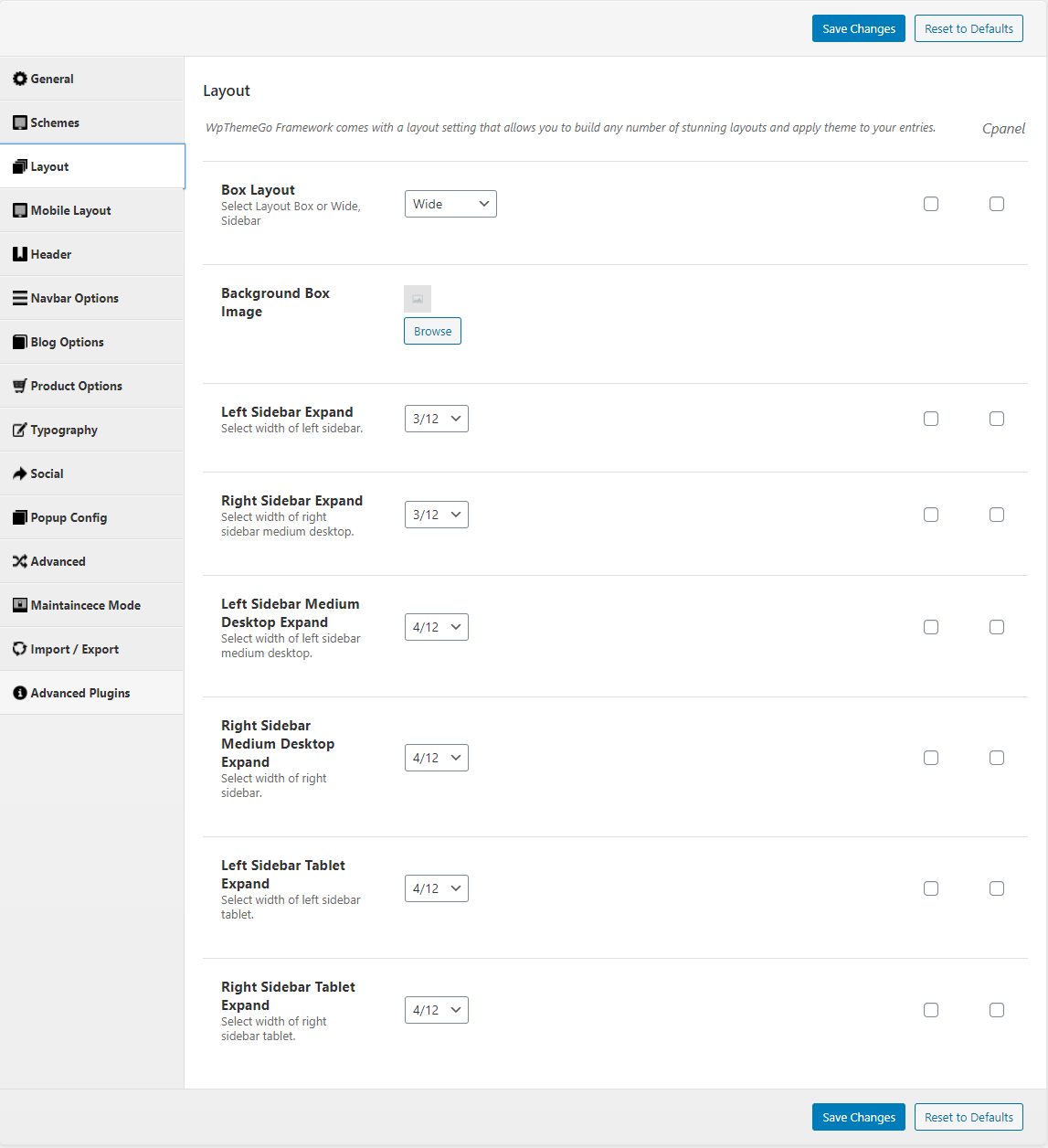Click the Product Options shopping cart icon
1048x1148 pixels.
pyautogui.click(x=20, y=386)
